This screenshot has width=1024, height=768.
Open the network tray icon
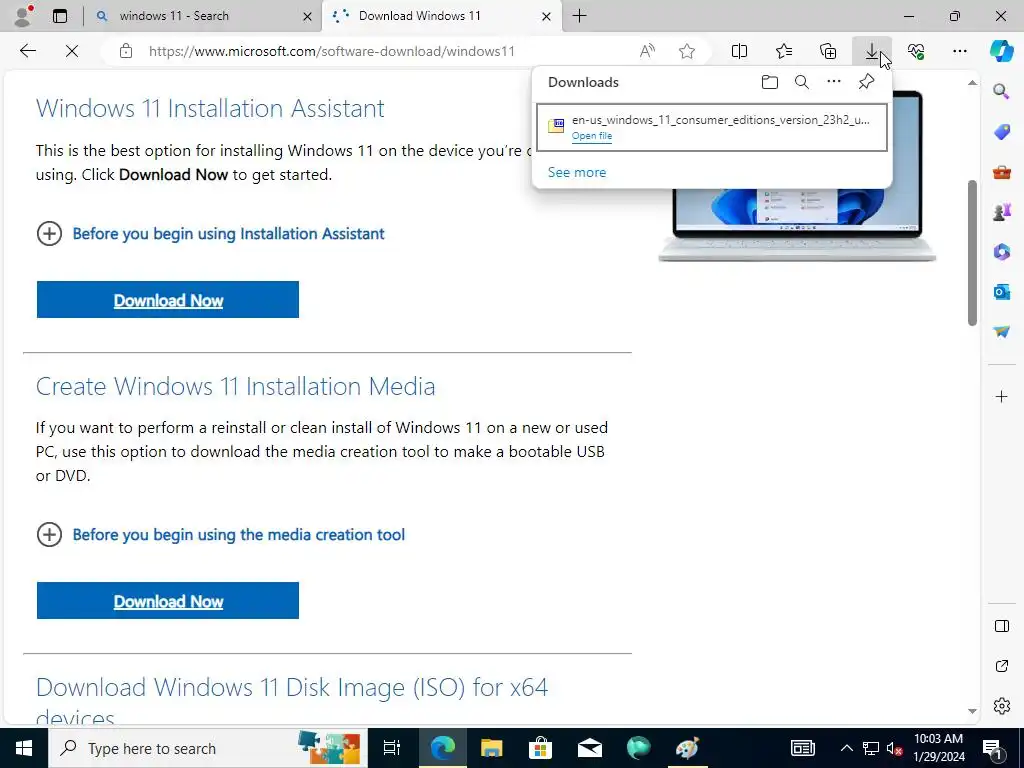(871, 748)
